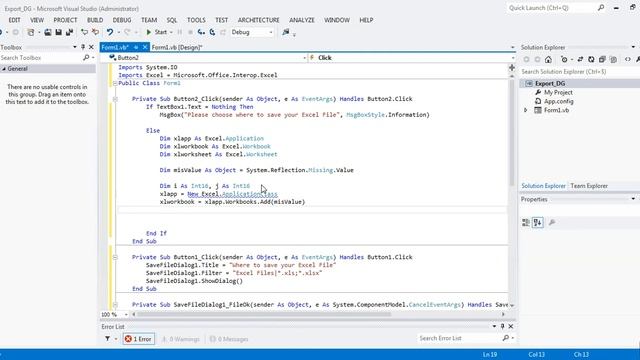Click the Step Over debug icon
Viewport: 640px width, 360px height.
pos(212,32)
